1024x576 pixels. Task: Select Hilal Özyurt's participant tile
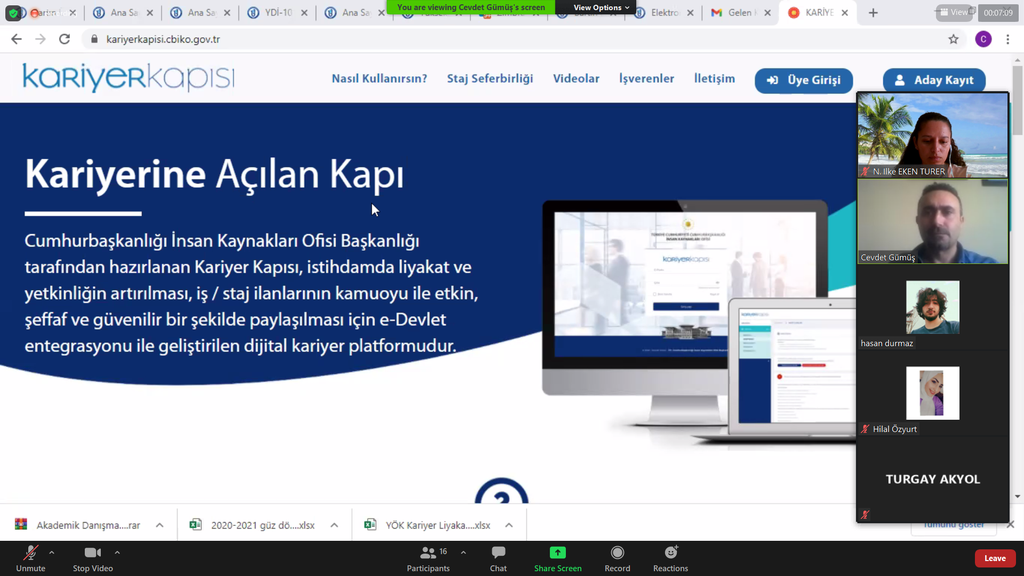933,393
